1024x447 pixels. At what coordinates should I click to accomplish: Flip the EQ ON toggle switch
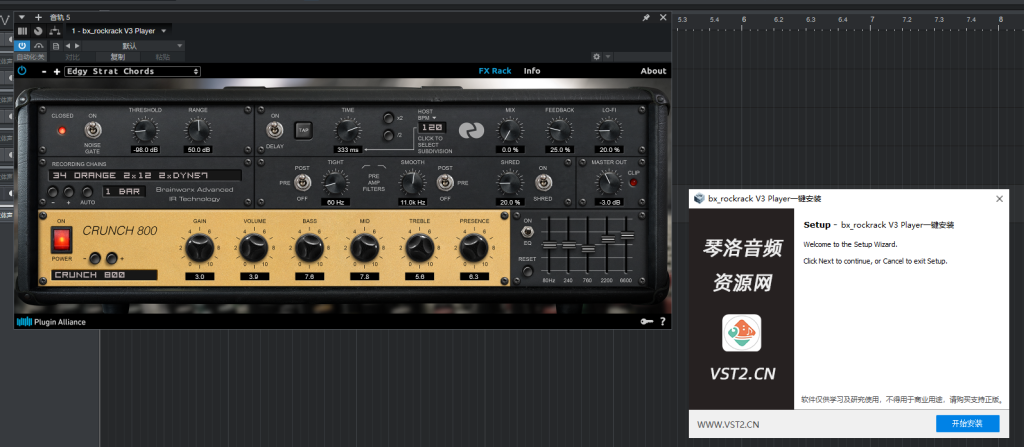click(527, 231)
